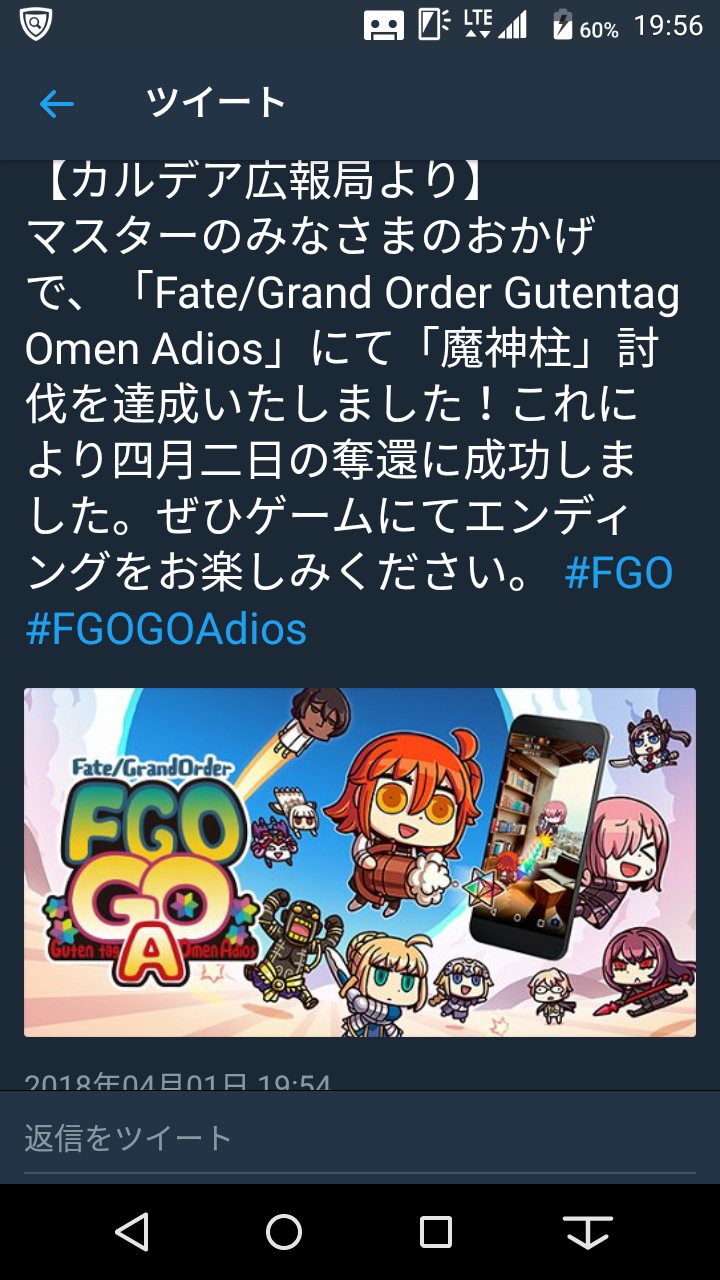Tap the Android recent apps square button
720x1280 pixels.
[x=436, y=1232]
